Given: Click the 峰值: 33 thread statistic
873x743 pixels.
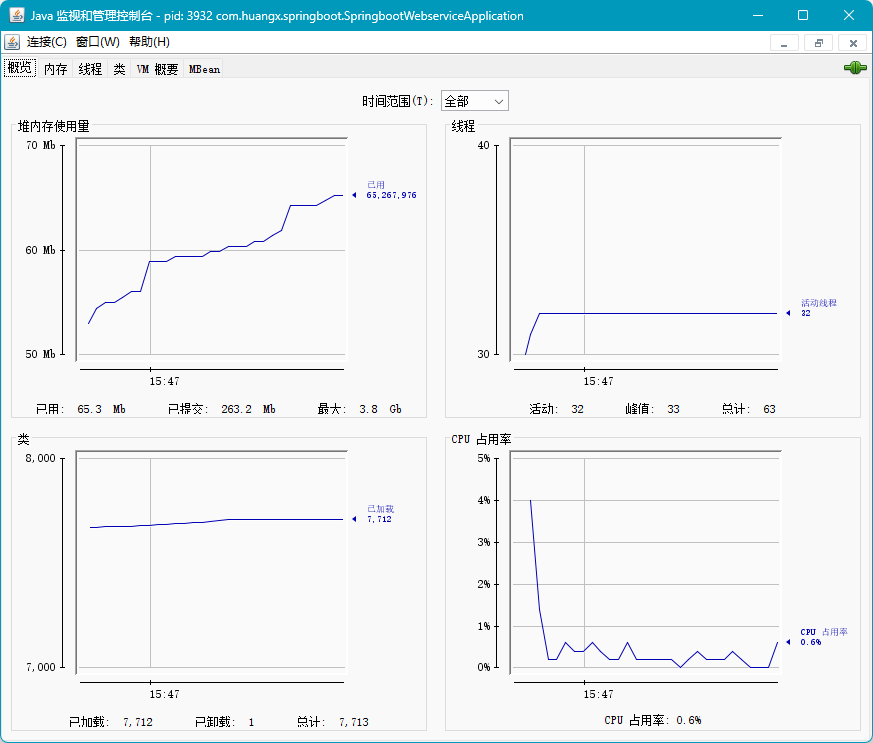Looking at the screenshot, I should tap(653, 409).
